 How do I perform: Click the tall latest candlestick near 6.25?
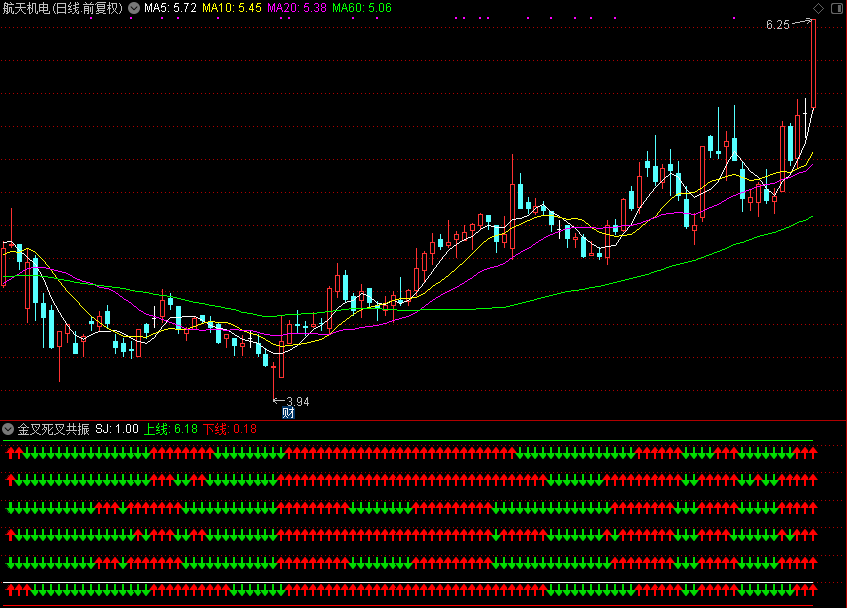click(x=813, y=62)
